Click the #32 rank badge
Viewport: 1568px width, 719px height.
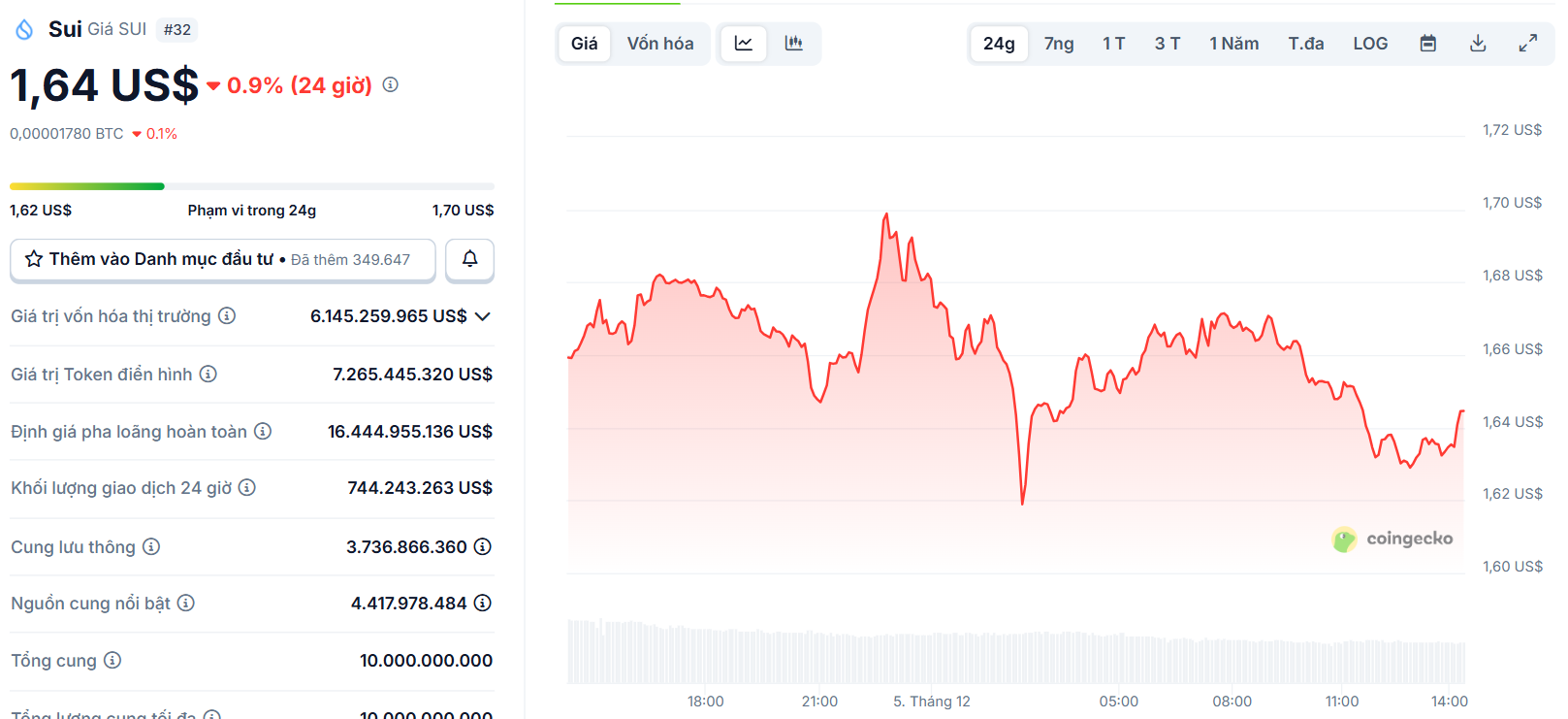[x=177, y=30]
